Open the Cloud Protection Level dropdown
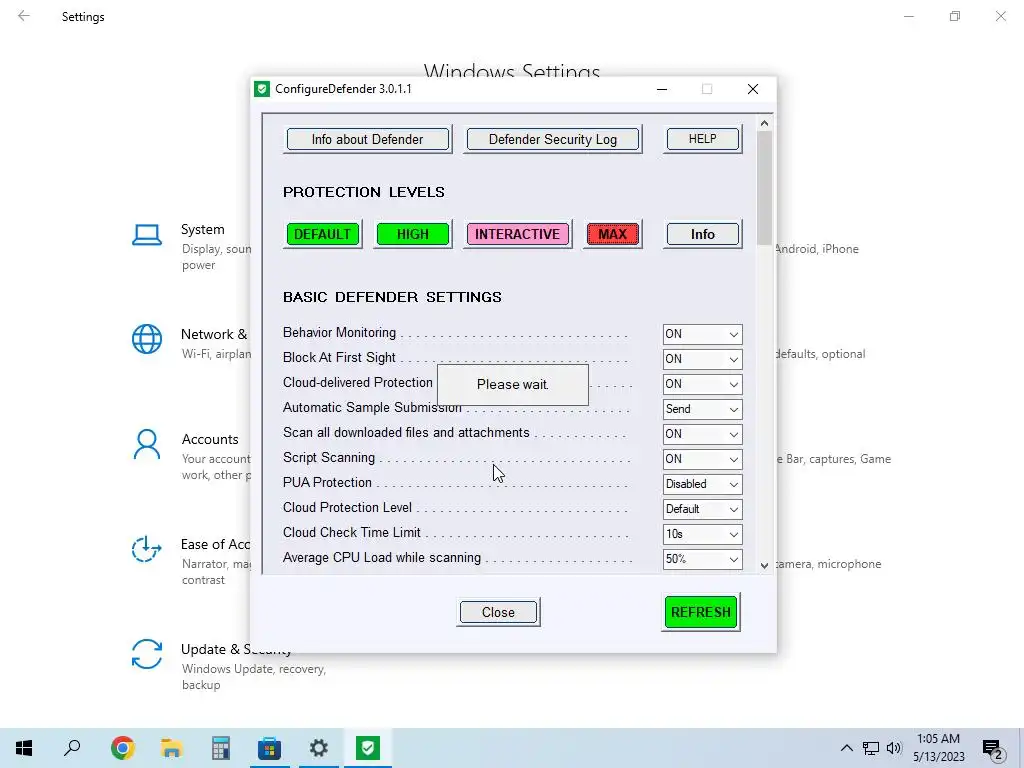This screenshot has width=1024, height=768. tap(703, 509)
